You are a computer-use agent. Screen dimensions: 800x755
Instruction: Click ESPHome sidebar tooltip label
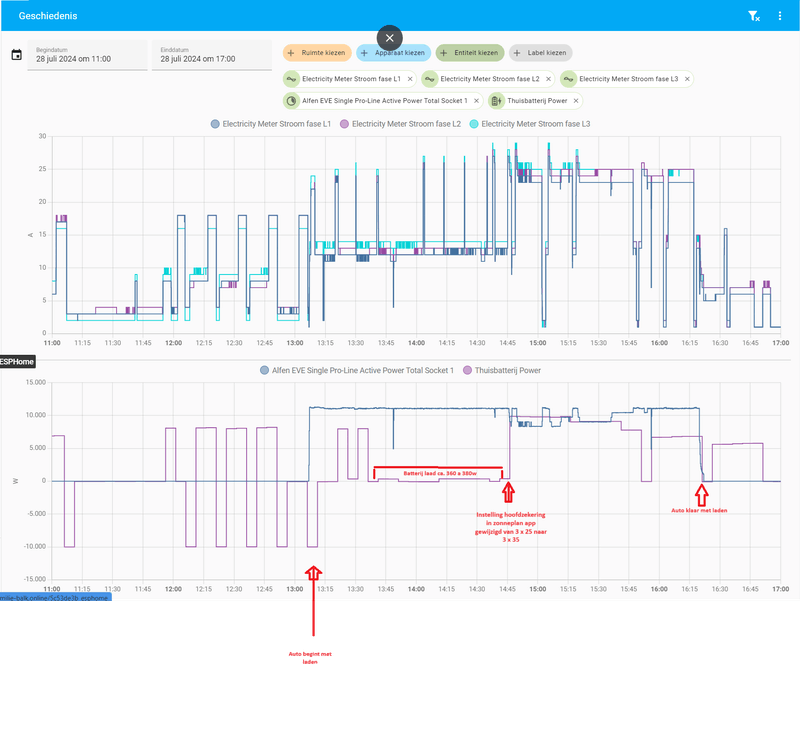coord(17,362)
